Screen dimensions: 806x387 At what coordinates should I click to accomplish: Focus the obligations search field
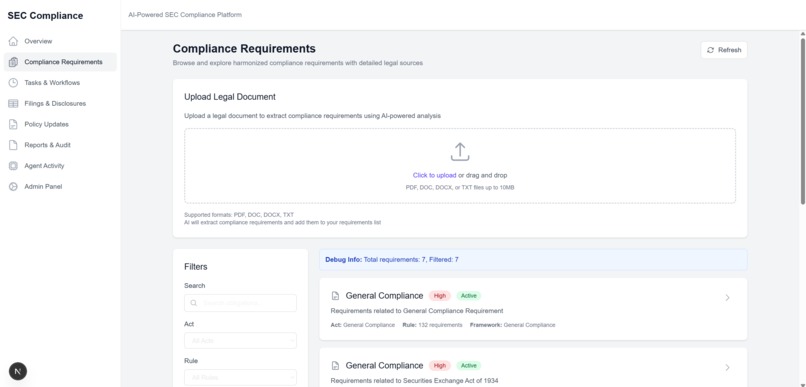click(x=240, y=303)
